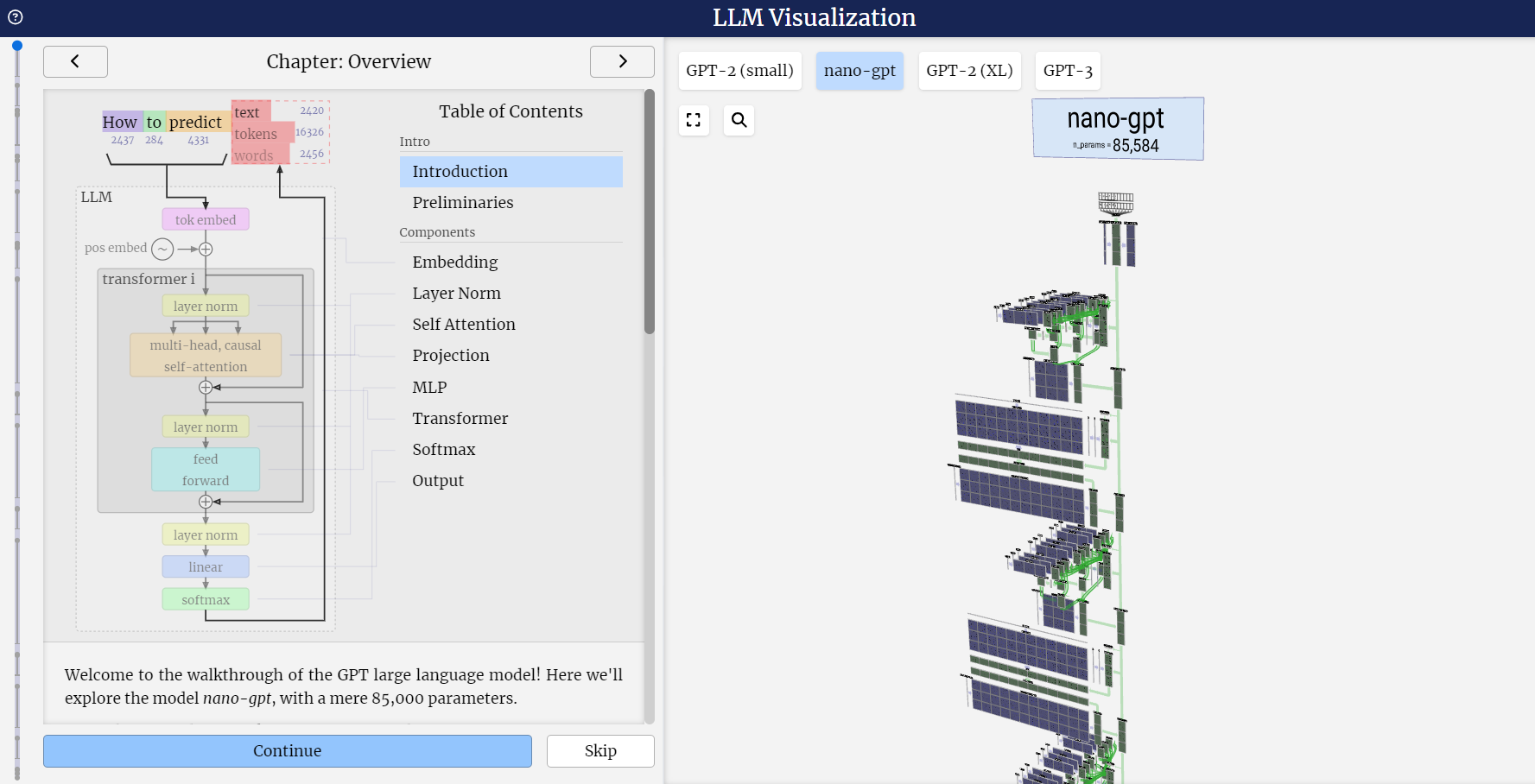Screen dimensions: 1535x784
Task: Click the feed forward diagram block
Action: pyautogui.click(x=206, y=470)
